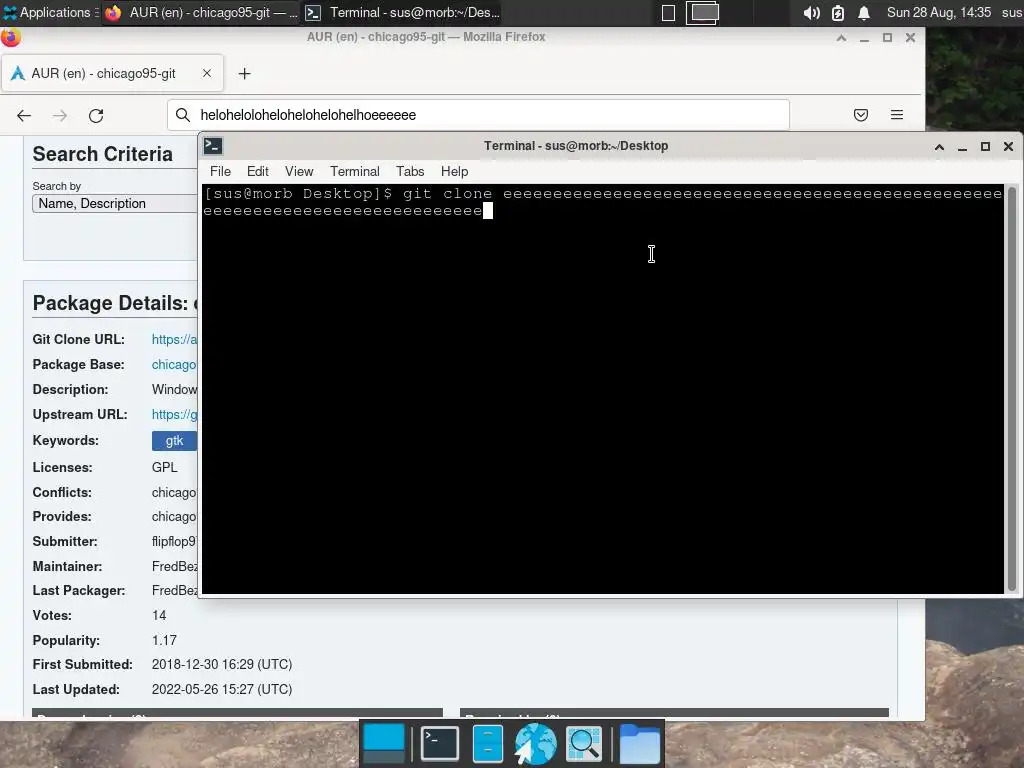Viewport: 1024px width, 768px height.
Task: Open the Git Clone URL link
Action: [x=174, y=340]
